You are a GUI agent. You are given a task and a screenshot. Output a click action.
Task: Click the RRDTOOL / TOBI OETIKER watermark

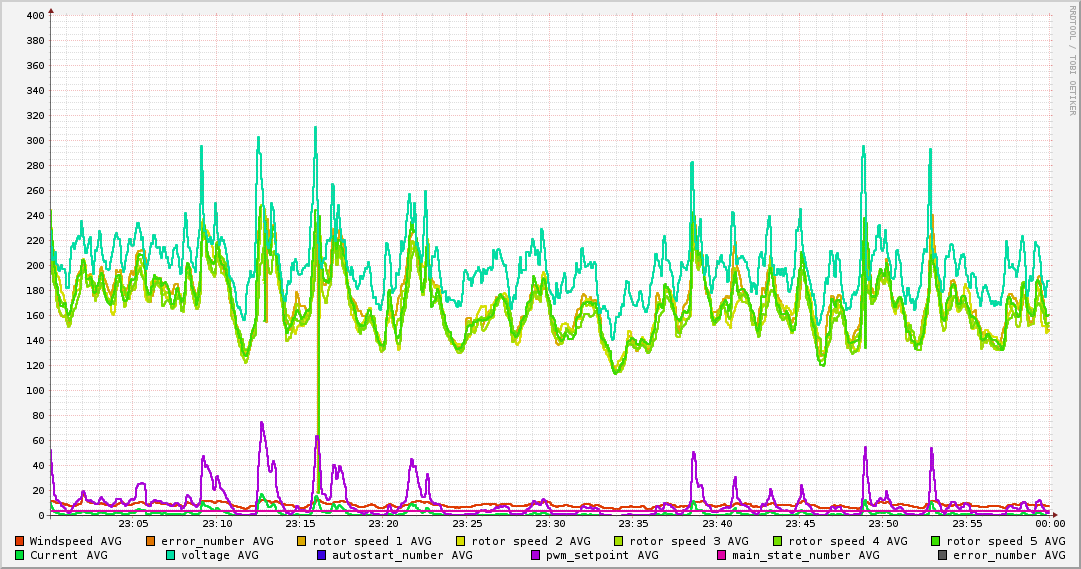pos(1072,60)
